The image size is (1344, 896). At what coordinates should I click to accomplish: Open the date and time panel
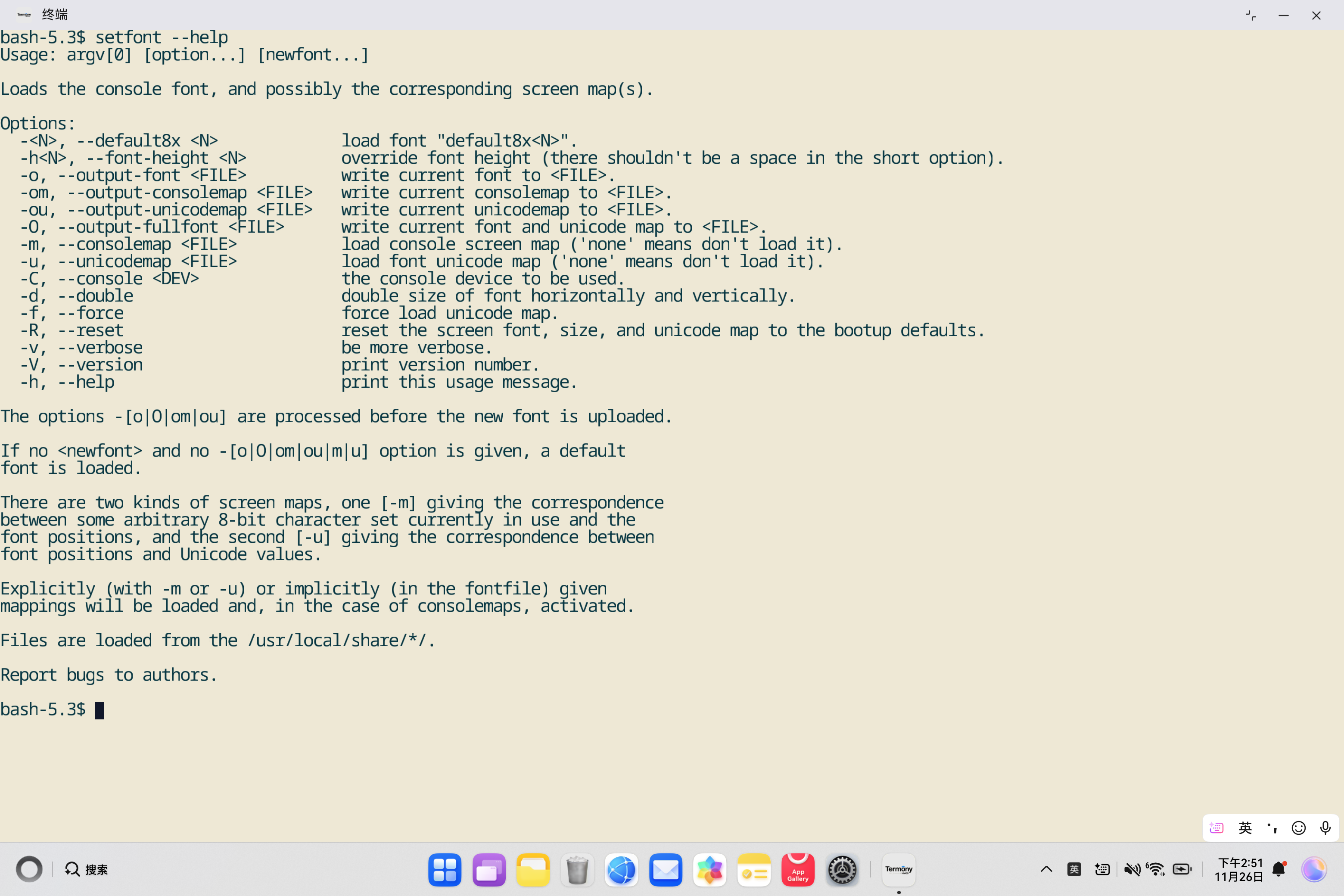pyautogui.click(x=1238, y=869)
